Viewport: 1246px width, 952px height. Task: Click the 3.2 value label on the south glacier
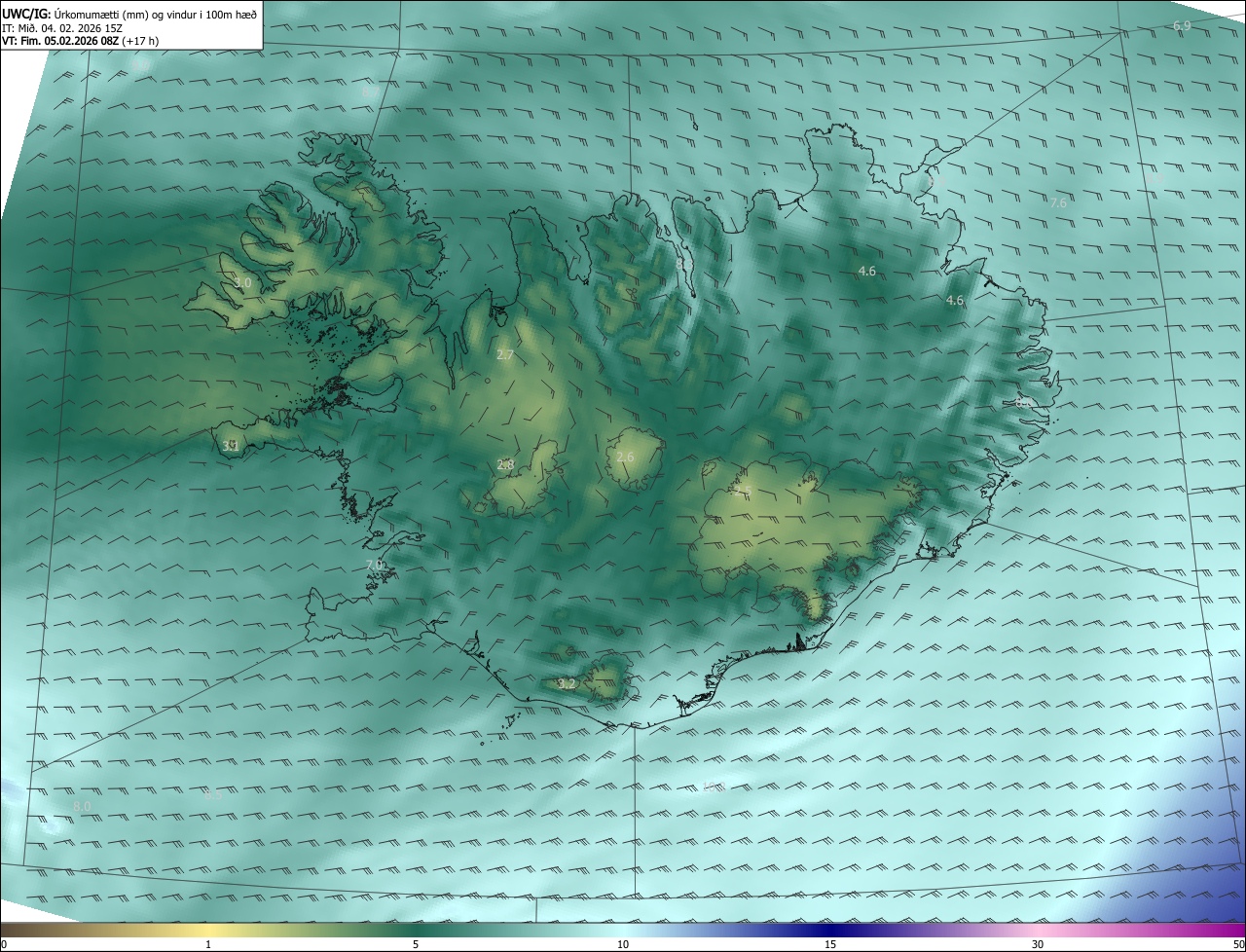coord(567,684)
